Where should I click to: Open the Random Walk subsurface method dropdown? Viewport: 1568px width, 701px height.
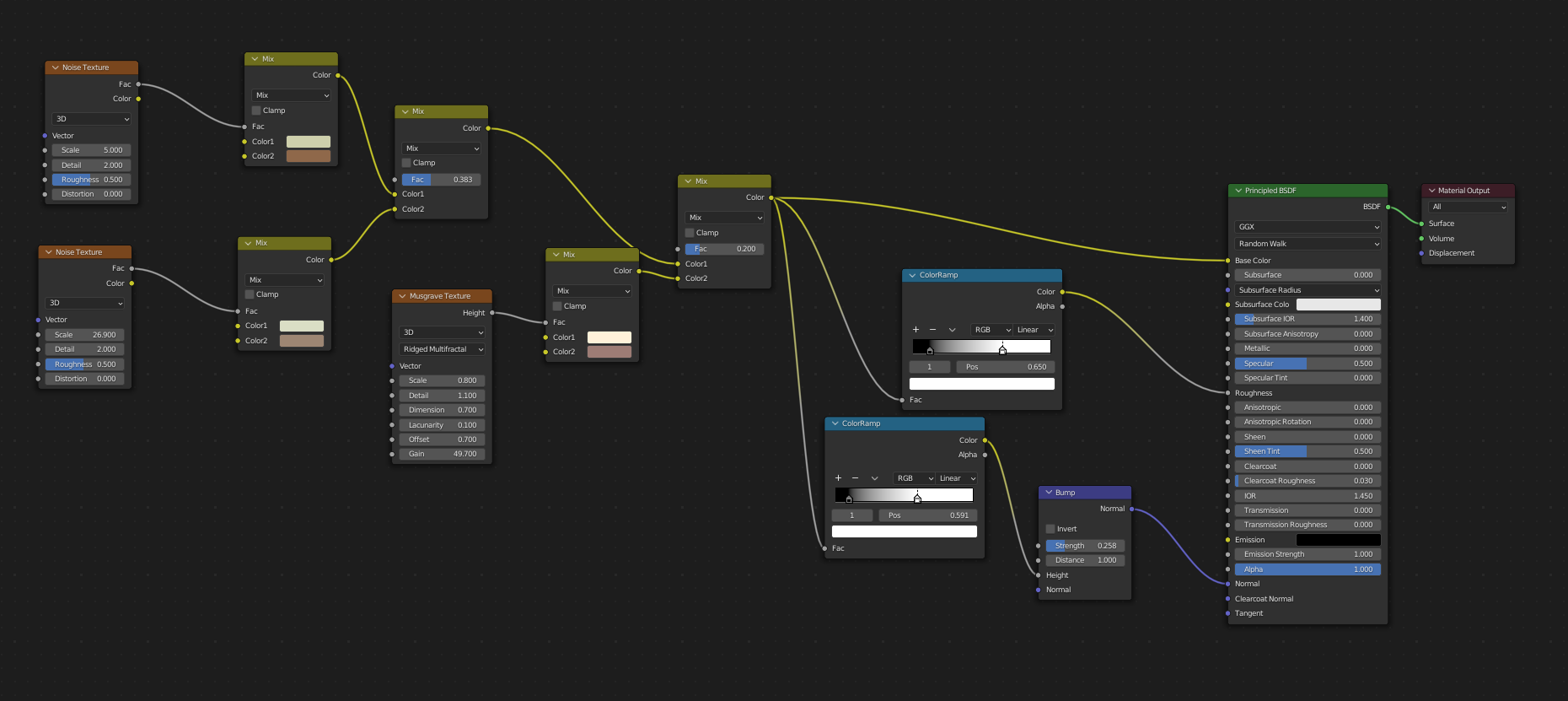click(x=1308, y=244)
